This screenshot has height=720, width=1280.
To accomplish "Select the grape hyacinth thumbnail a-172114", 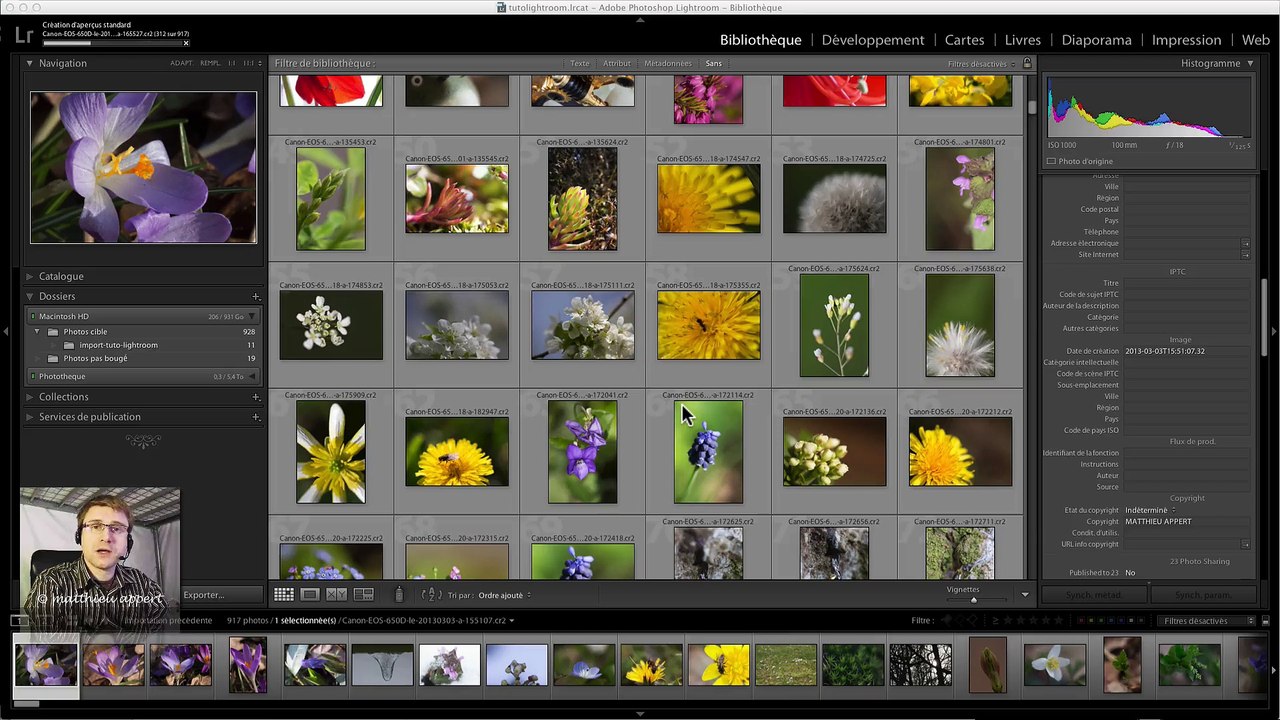I will (x=708, y=452).
